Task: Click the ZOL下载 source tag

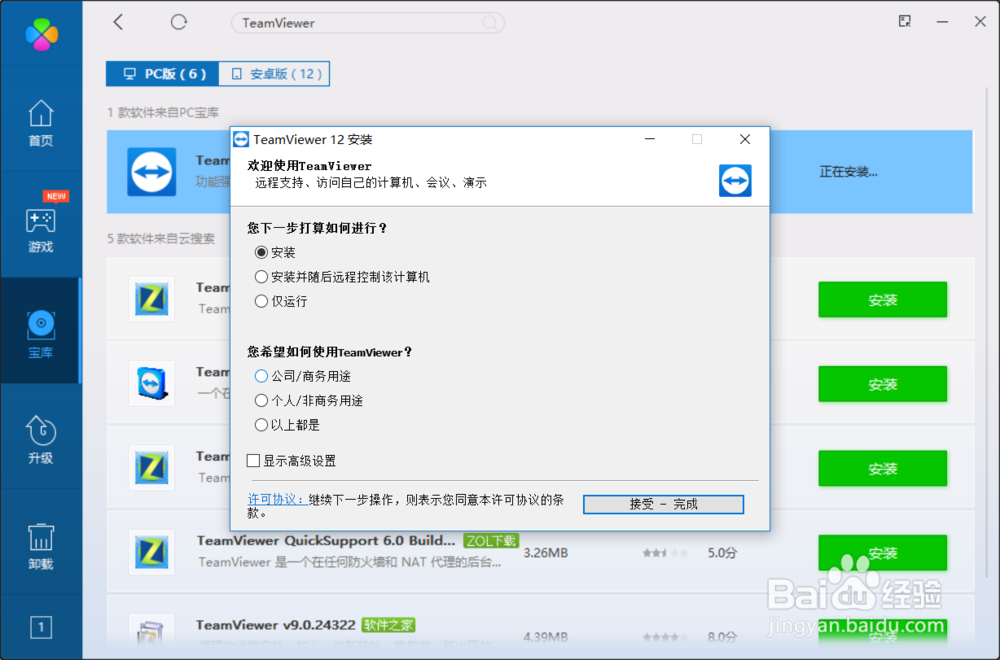Action: 490,541
